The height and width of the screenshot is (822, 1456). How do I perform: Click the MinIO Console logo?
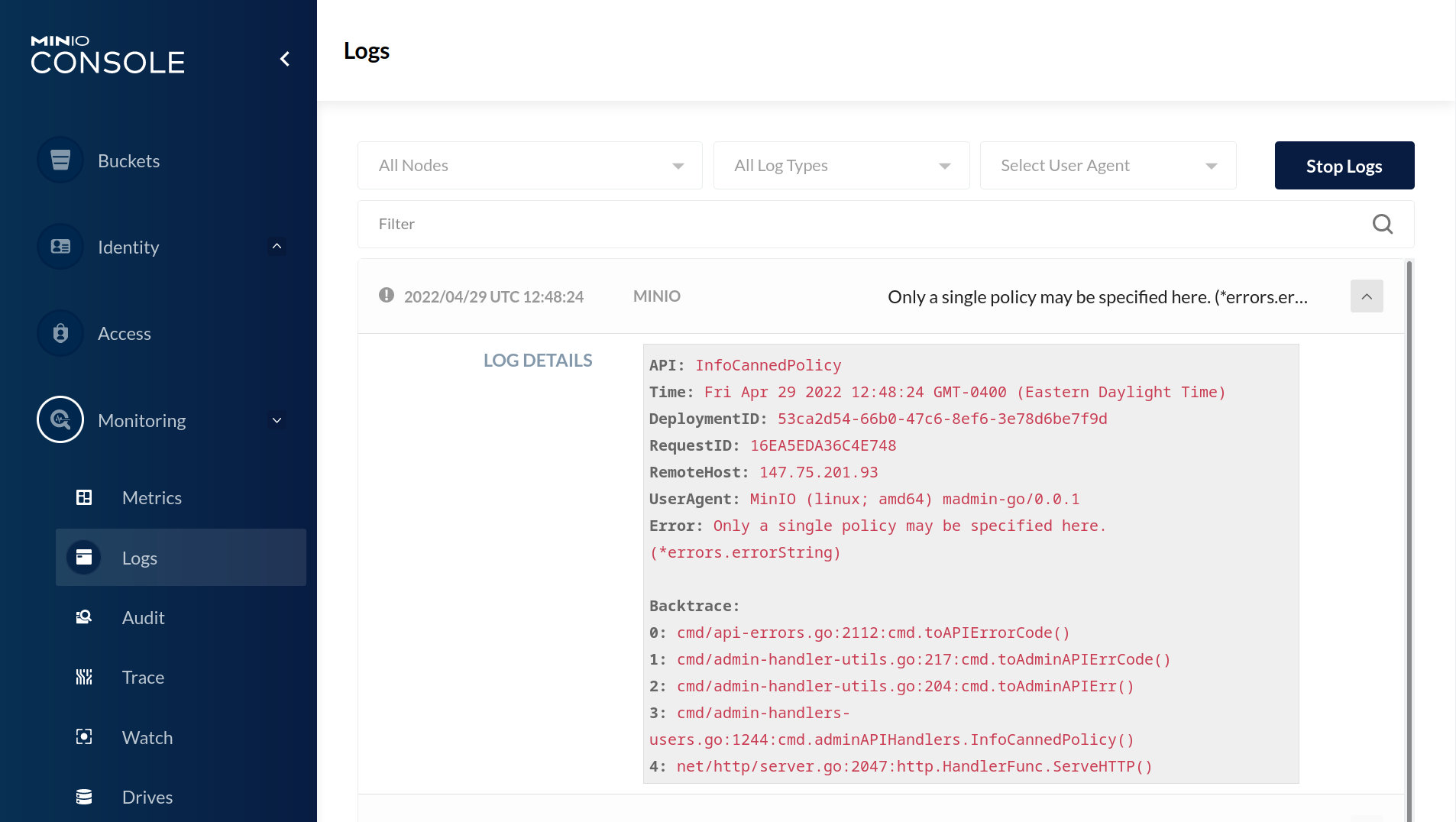(x=108, y=55)
